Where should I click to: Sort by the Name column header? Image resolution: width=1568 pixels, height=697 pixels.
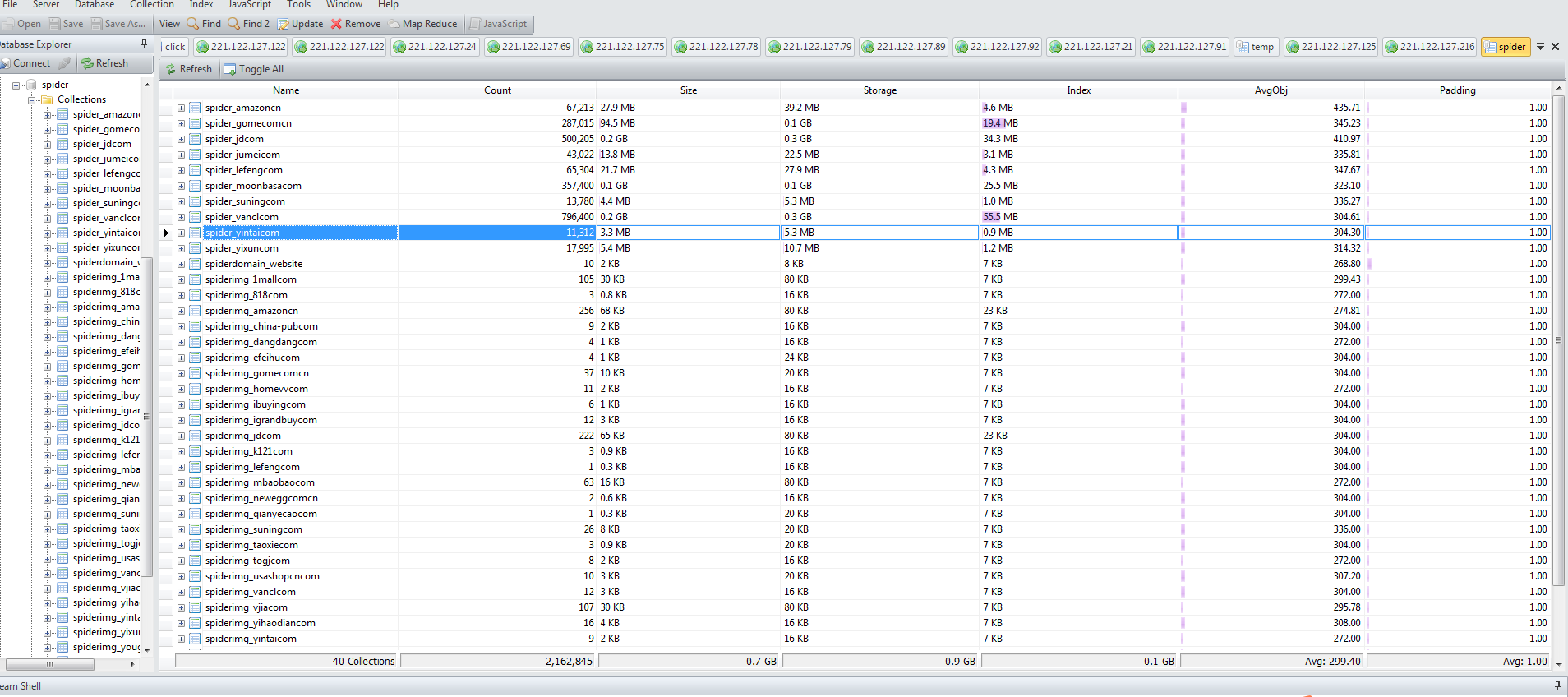(x=286, y=90)
